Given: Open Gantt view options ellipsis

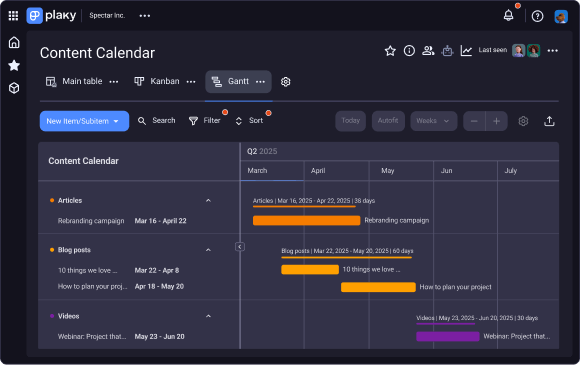Looking at the screenshot, I should (260, 82).
